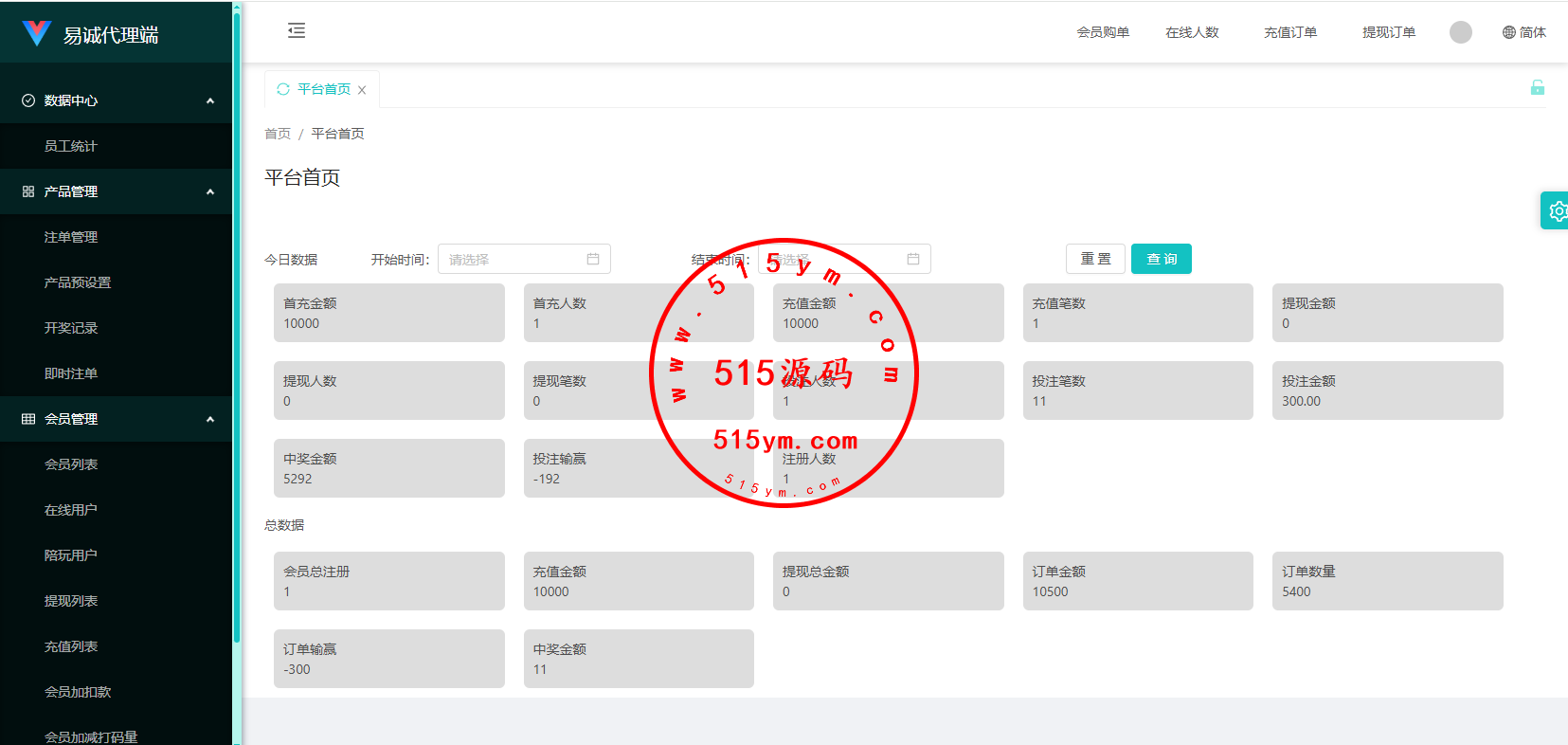Open the settings gear panel on right edge

[x=1557, y=211]
